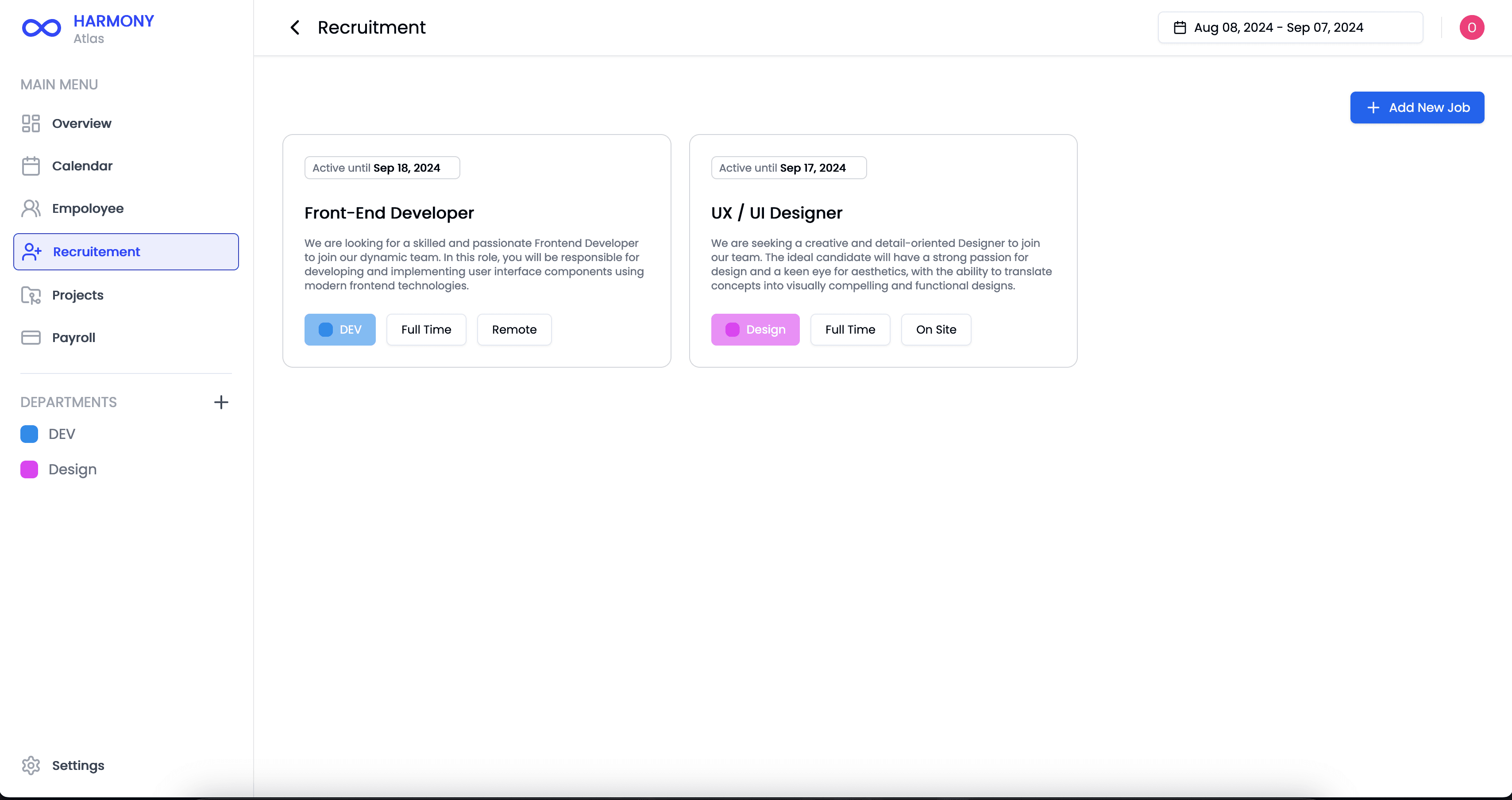Click DEV tag on Front-End Developer card
The height and width of the screenshot is (800, 1512).
pyautogui.click(x=340, y=330)
